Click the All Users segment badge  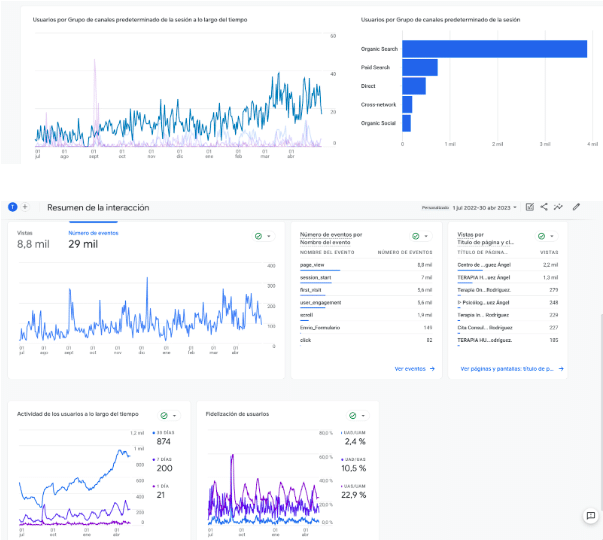(x=13, y=207)
